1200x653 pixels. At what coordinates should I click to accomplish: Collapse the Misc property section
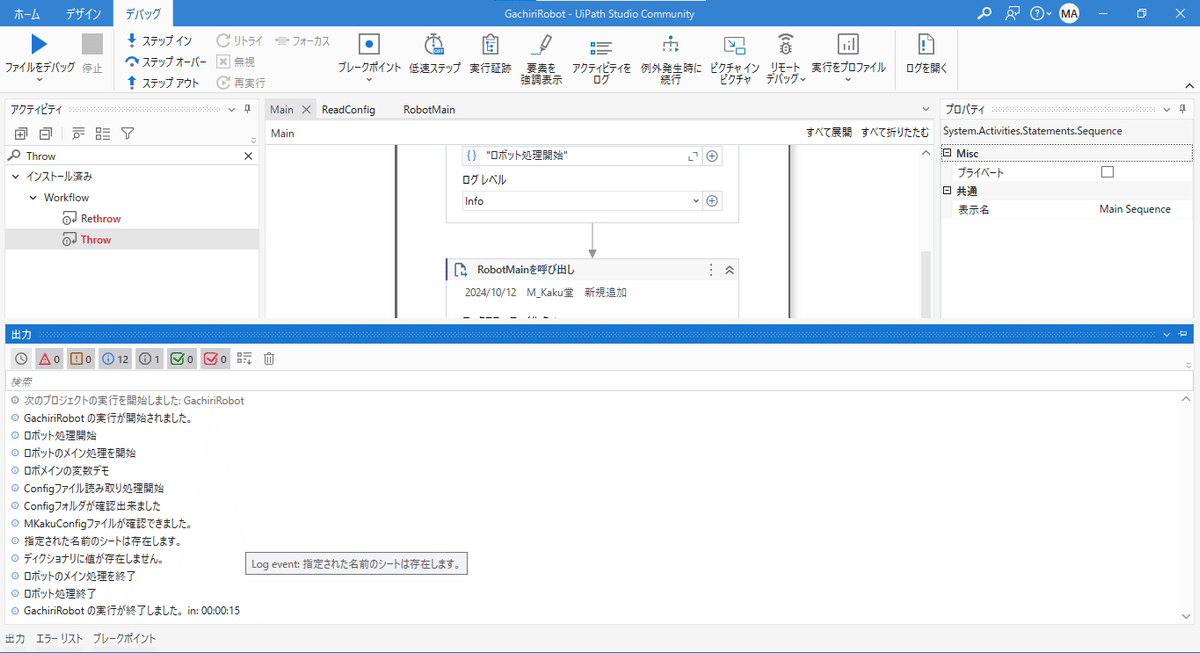[x=947, y=154]
